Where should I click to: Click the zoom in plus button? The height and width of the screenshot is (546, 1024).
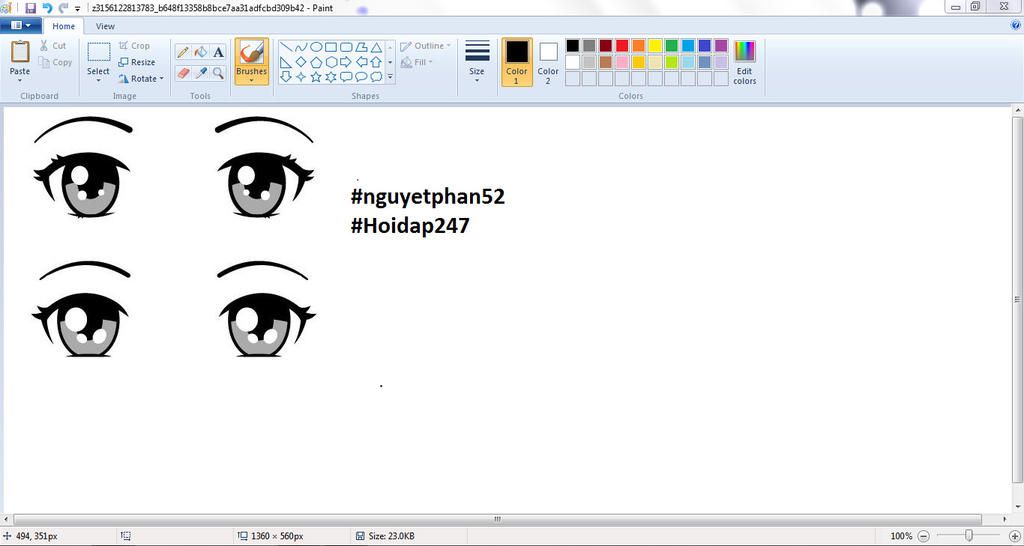tap(1014, 536)
